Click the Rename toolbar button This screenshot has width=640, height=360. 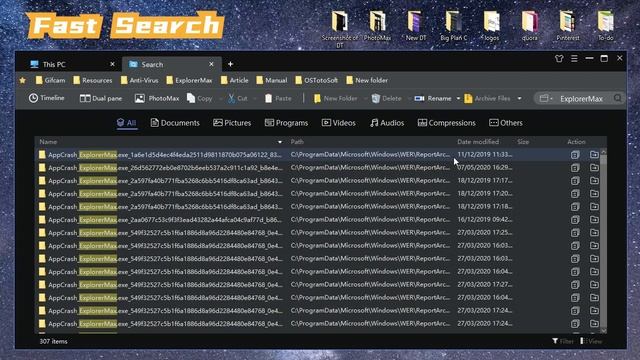click(x=433, y=98)
